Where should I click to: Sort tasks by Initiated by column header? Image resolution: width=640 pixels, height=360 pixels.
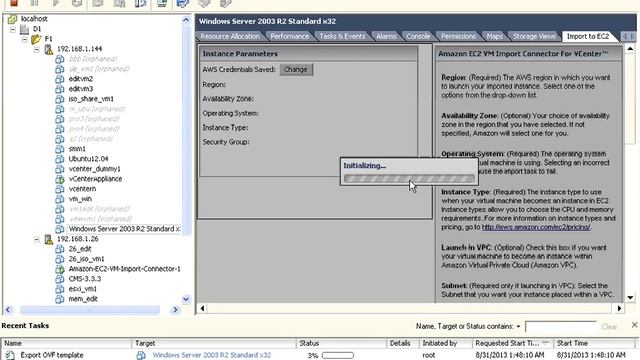point(445,343)
